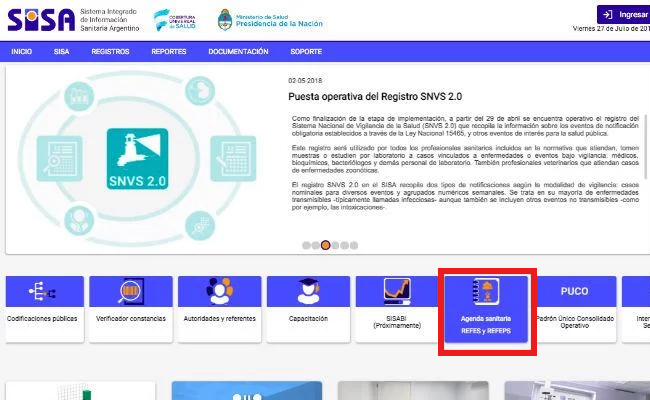Click the Autoridades y referentes people icon

220,291
